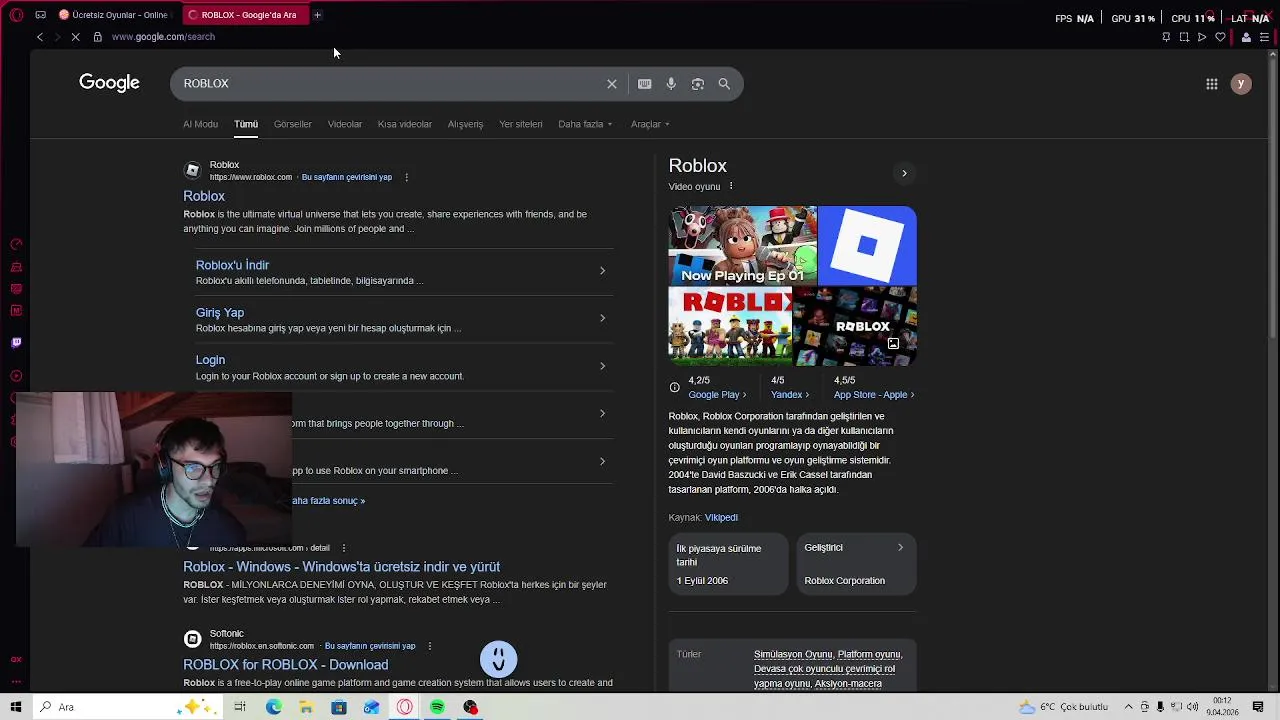1280x720 pixels.
Task: Open the browser profile icon
Action: pos(1246,37)
